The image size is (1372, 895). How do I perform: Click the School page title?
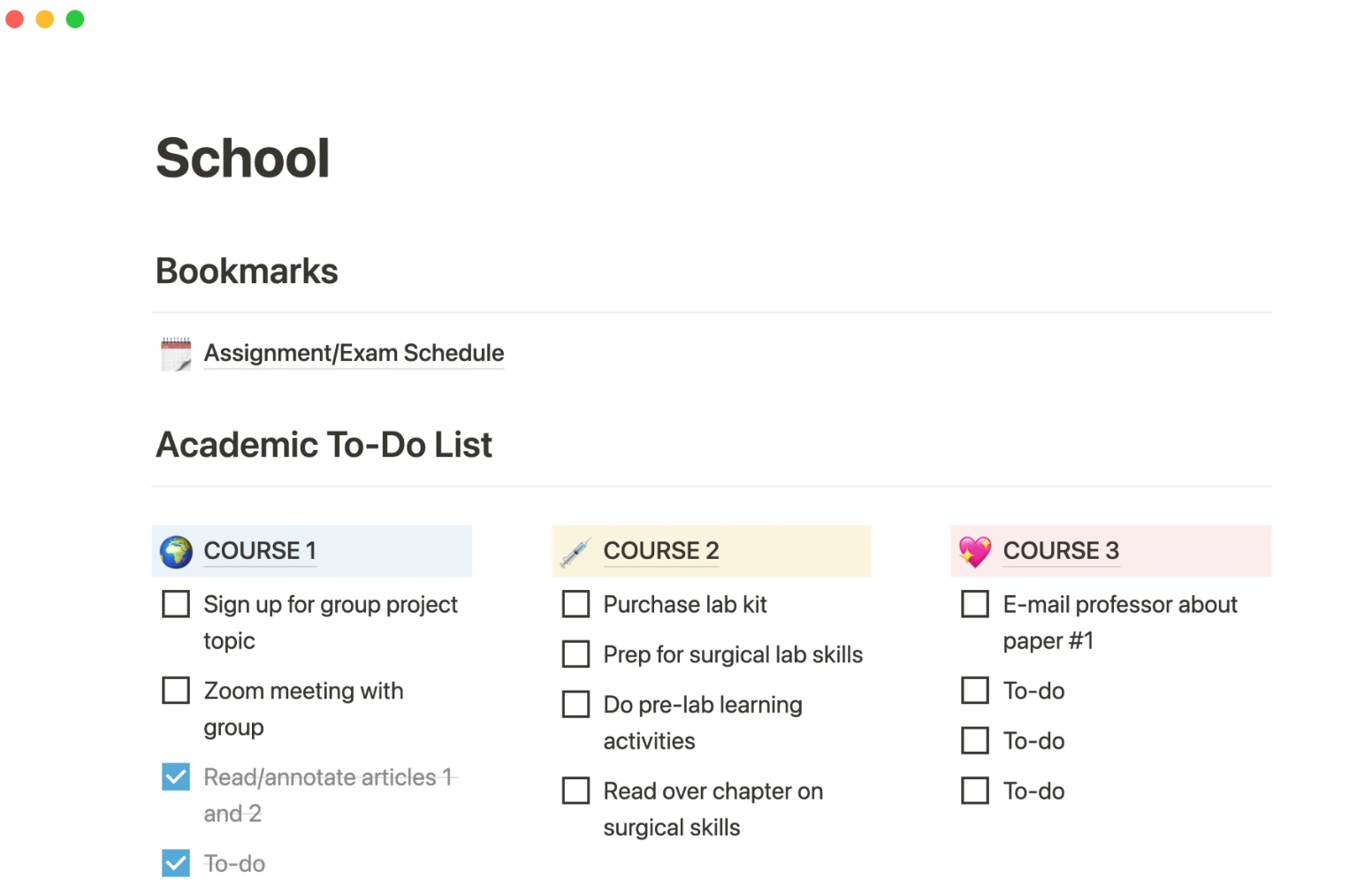pyautogui.click(x=243, y=158)
